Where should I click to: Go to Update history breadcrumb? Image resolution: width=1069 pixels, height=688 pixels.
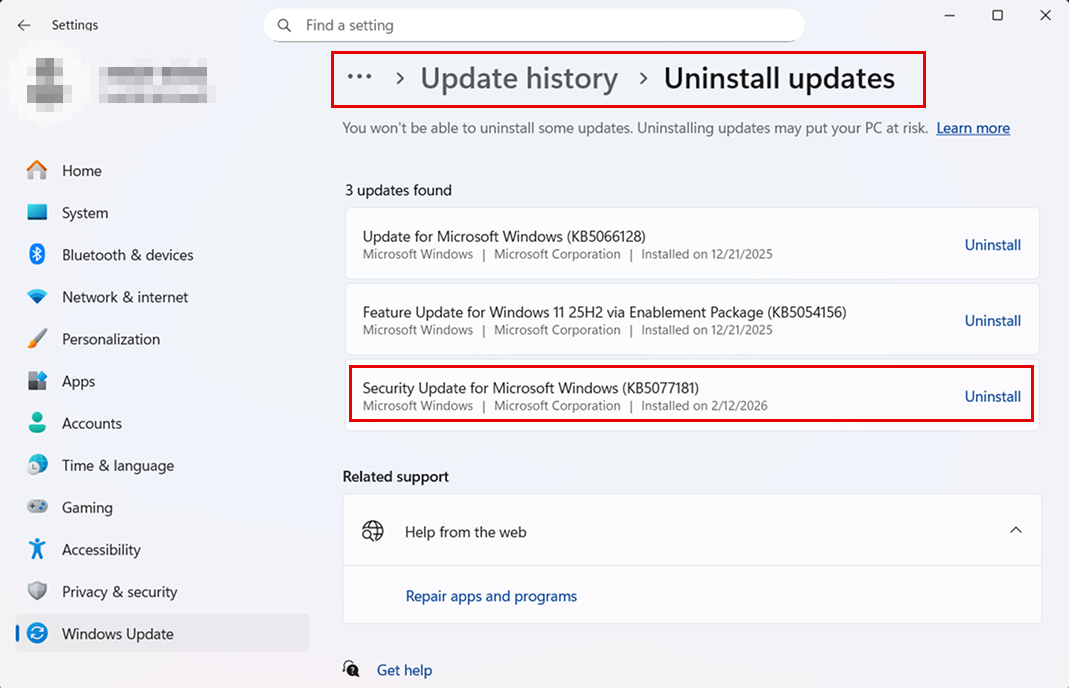coord(519,78)
